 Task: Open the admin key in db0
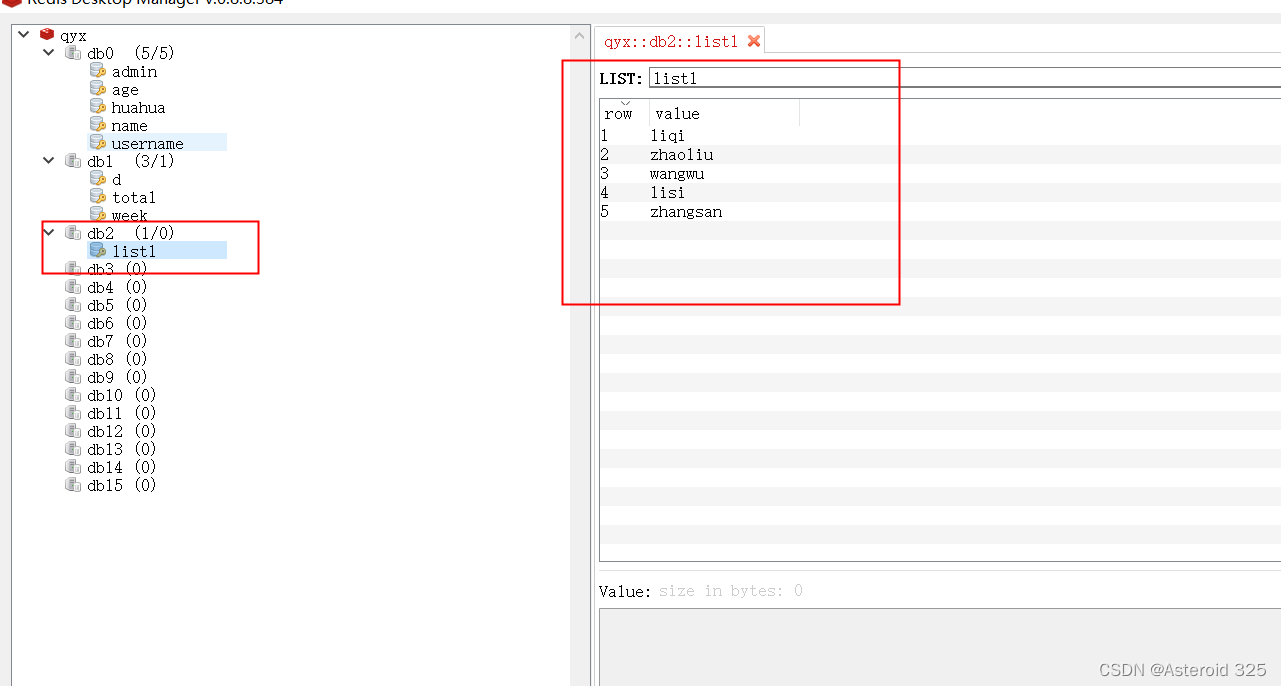134,72
